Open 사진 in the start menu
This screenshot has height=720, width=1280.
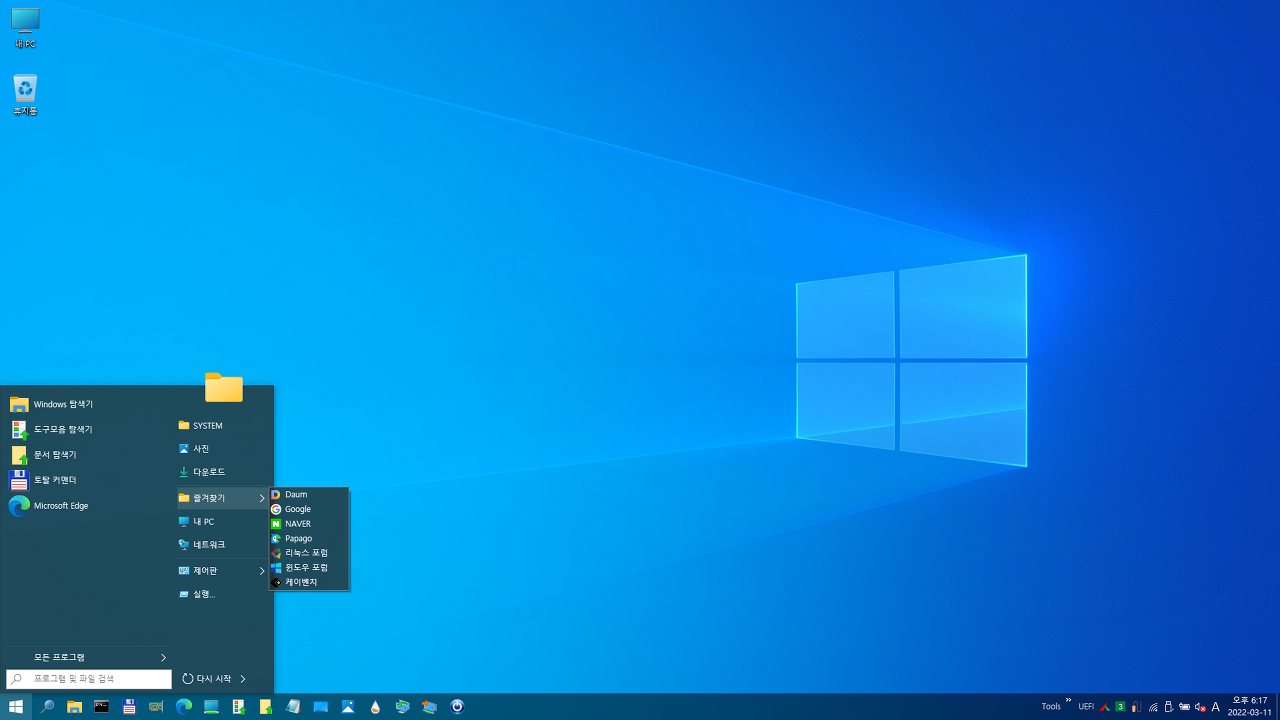[222, 449]
